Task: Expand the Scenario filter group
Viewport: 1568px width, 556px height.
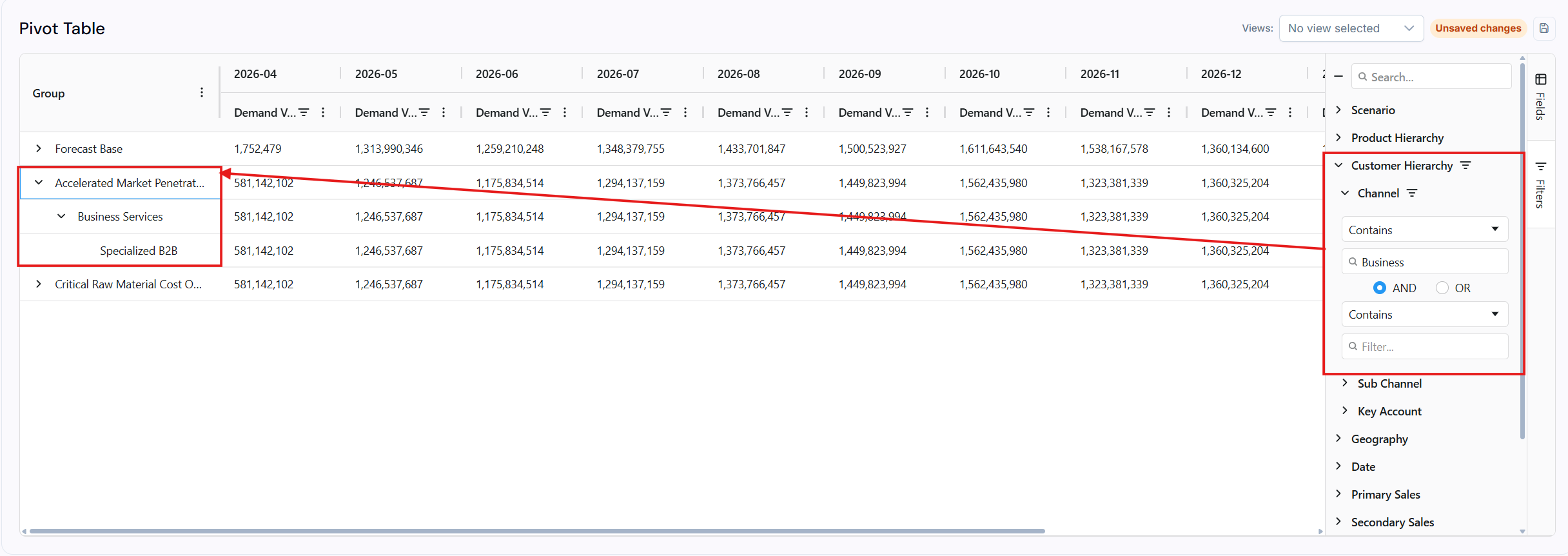Action: click(1338, 110)
